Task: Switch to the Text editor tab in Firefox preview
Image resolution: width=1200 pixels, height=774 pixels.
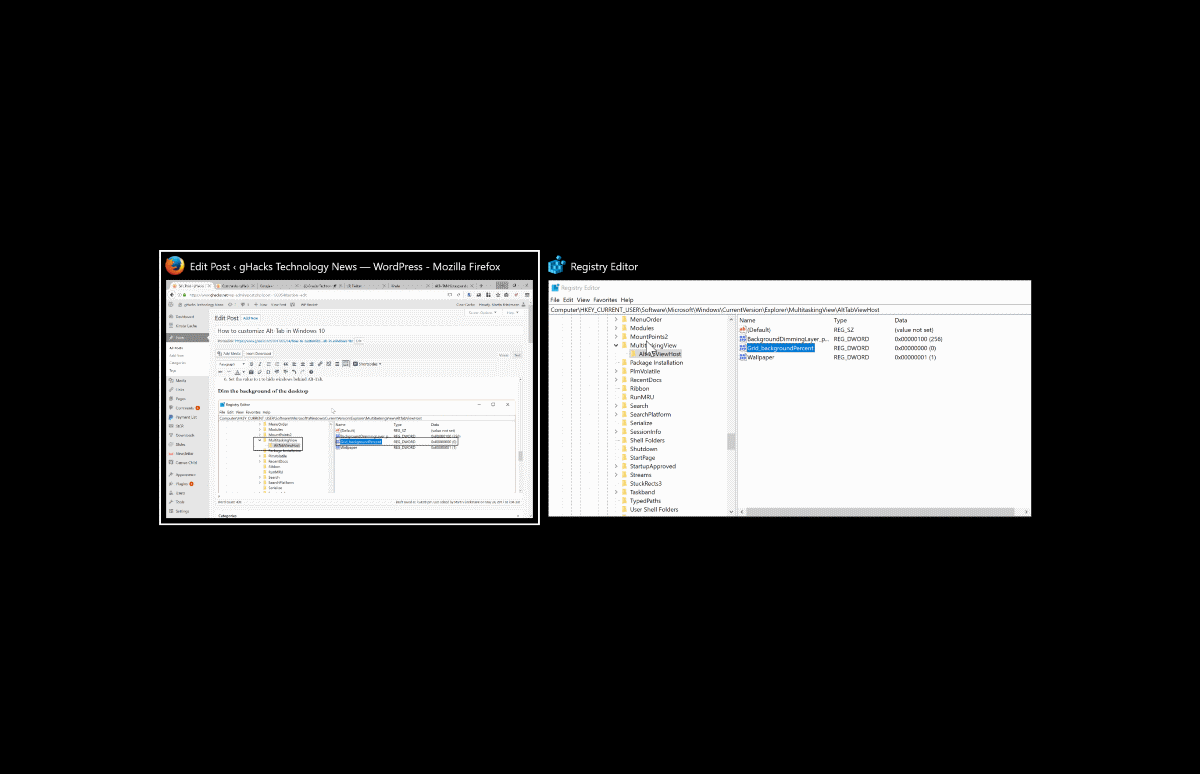Action: tap(517, 355)
